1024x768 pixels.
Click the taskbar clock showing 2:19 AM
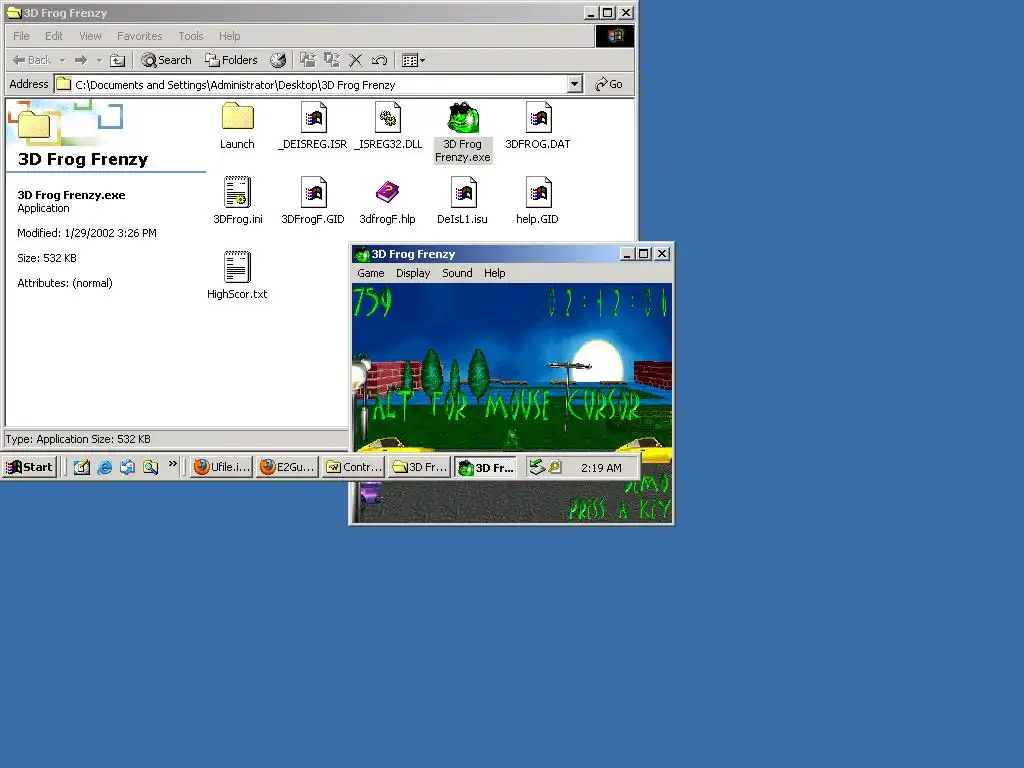coord(601,468)
